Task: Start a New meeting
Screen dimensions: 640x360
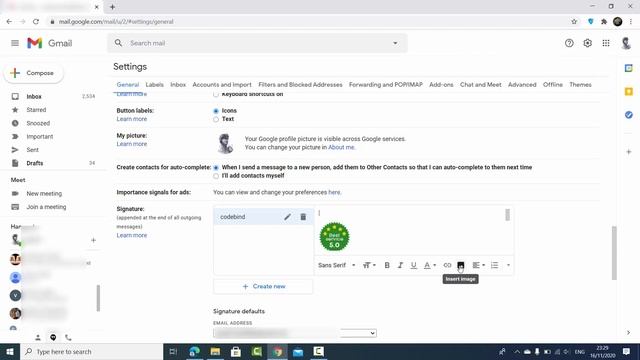Action: [x=44, y=193]
